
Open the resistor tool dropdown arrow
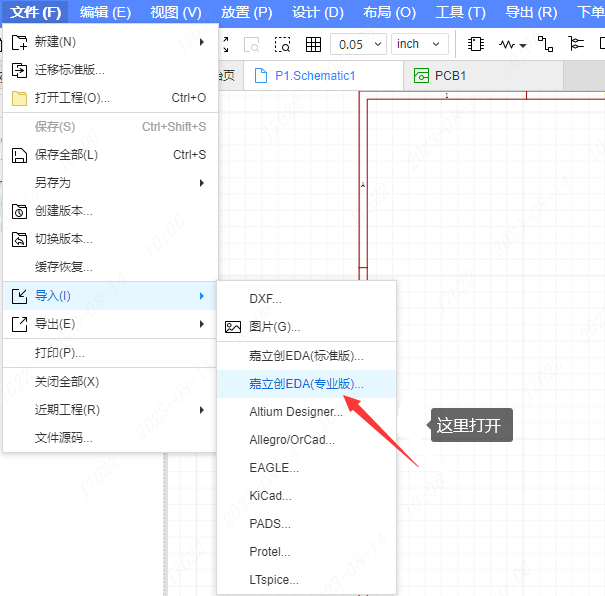pos(523,46)
